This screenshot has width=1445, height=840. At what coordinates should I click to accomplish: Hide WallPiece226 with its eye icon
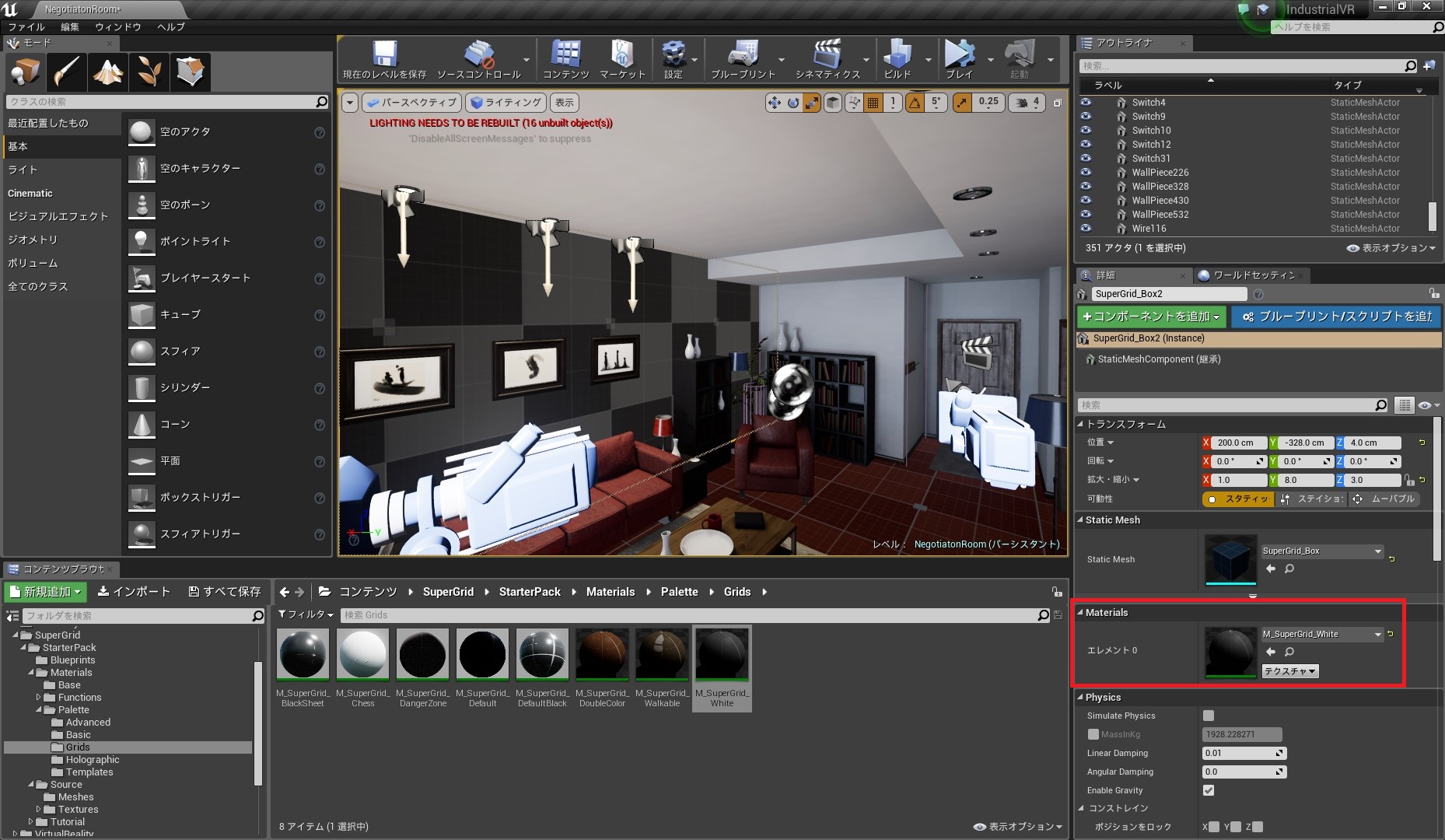(x=1086, y=173)
